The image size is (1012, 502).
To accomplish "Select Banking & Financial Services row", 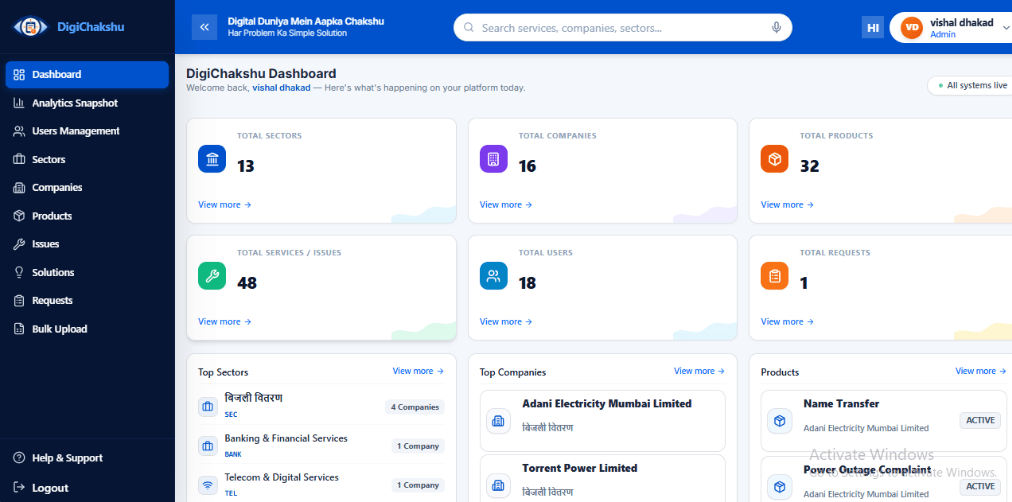I will (321, 445).
